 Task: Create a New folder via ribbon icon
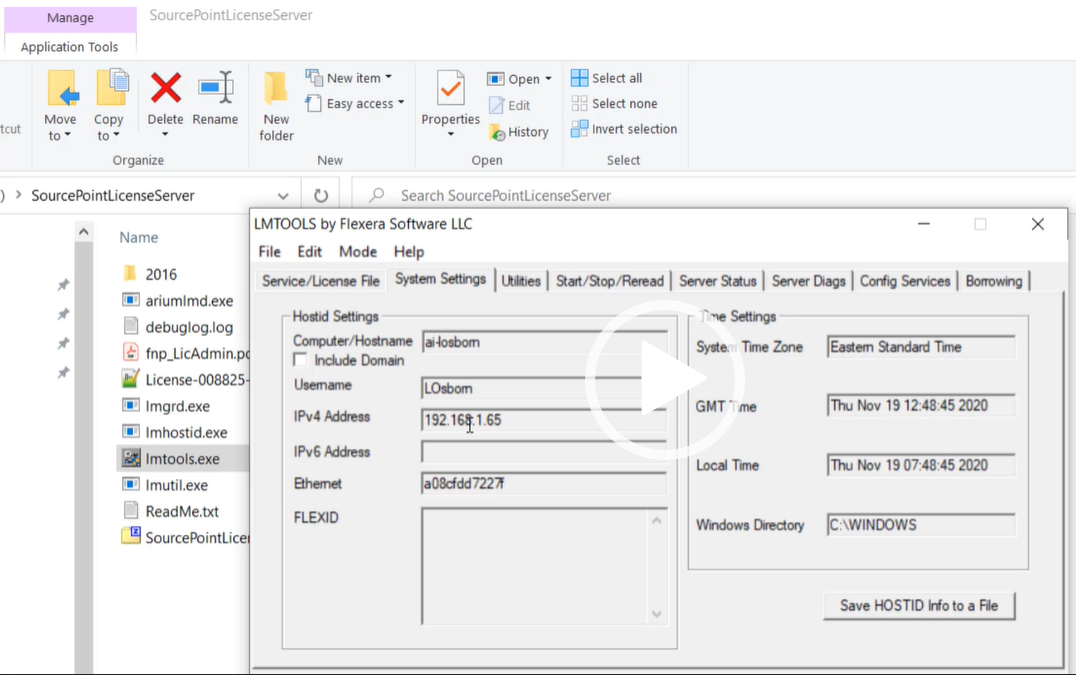point(276,88)
